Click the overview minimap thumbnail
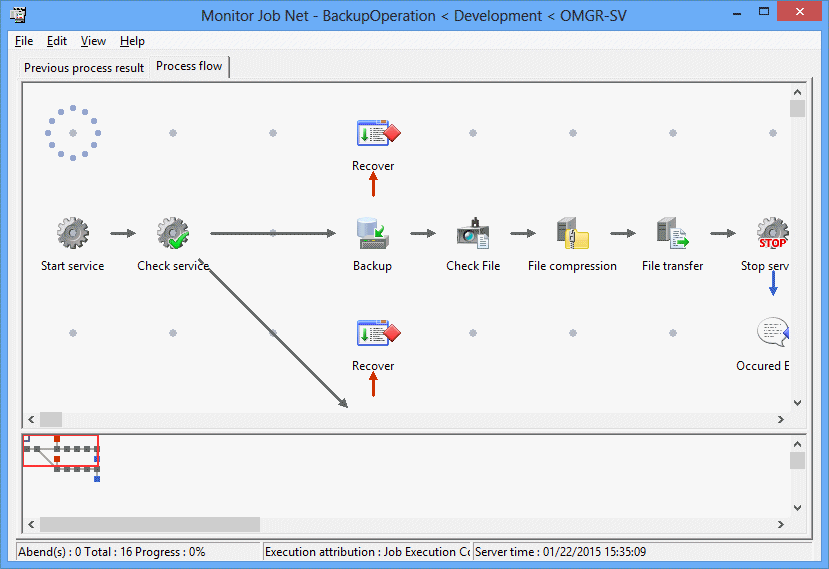This screenshot has width=829, height=569. coord(61,453)
